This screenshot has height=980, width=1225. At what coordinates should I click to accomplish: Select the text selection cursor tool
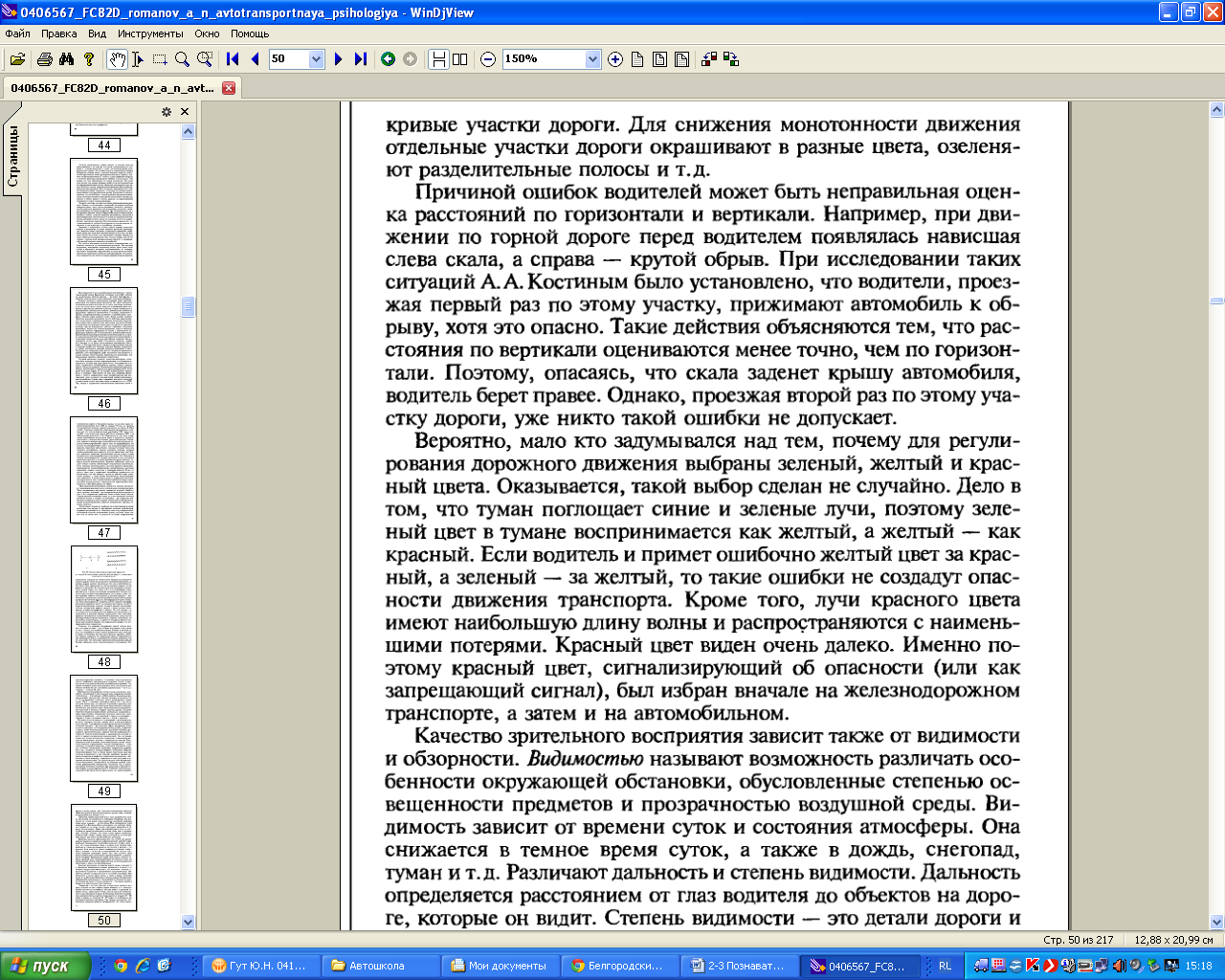click(138, 59)
